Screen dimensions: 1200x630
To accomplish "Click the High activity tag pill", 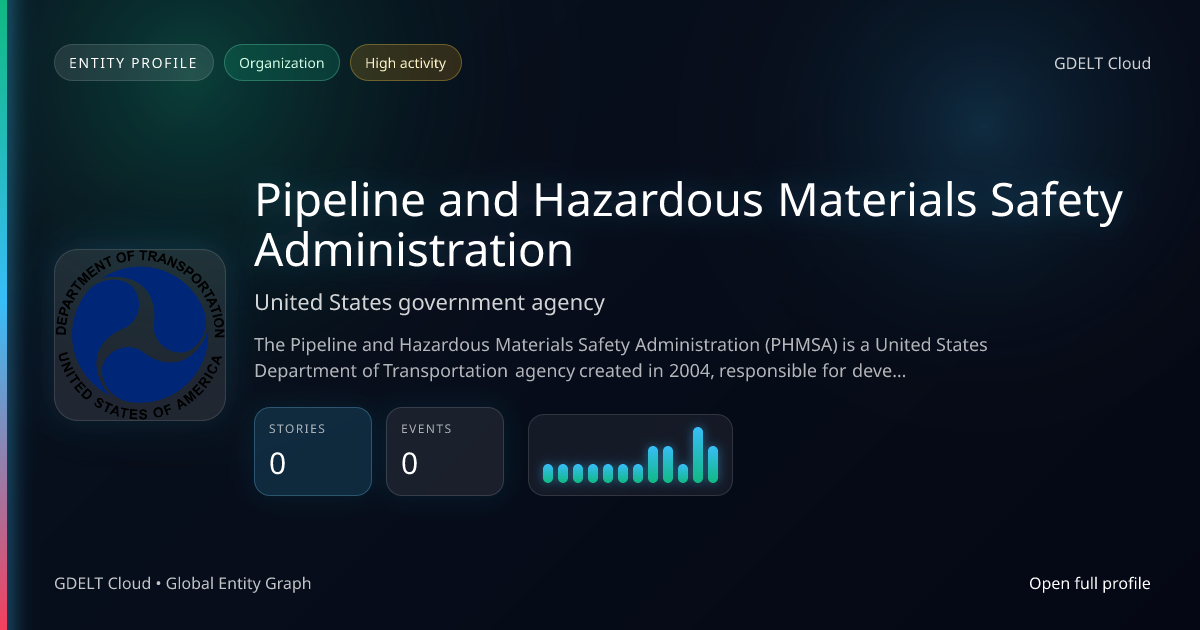I will pos(405,63).
